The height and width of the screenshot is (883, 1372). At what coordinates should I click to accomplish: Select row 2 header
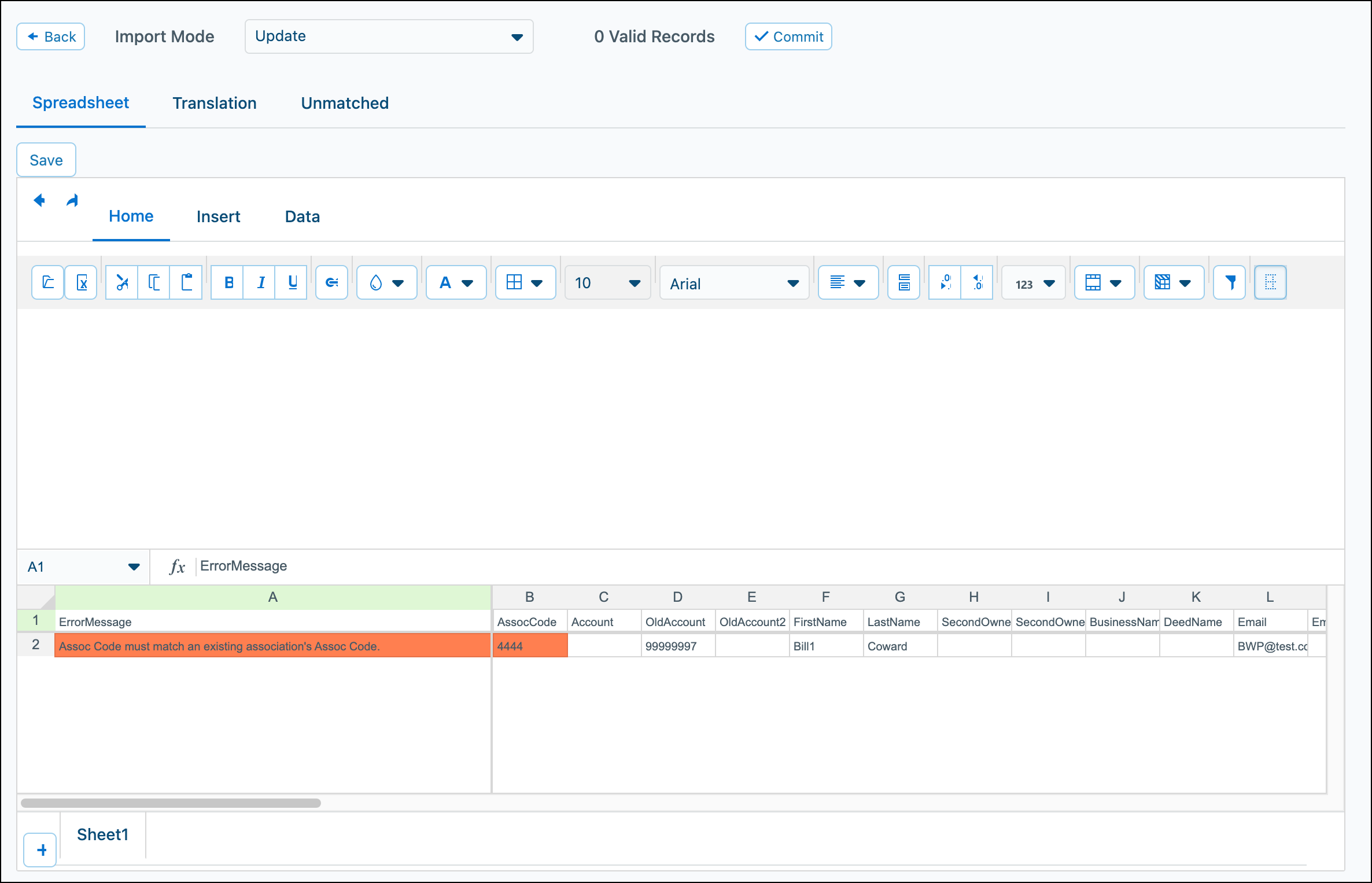(36, 645)
